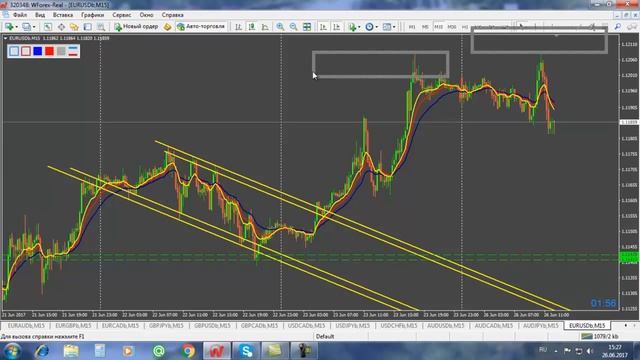Open the Справка menu
This screenshot has width=640, height=360.
point(173,15)
